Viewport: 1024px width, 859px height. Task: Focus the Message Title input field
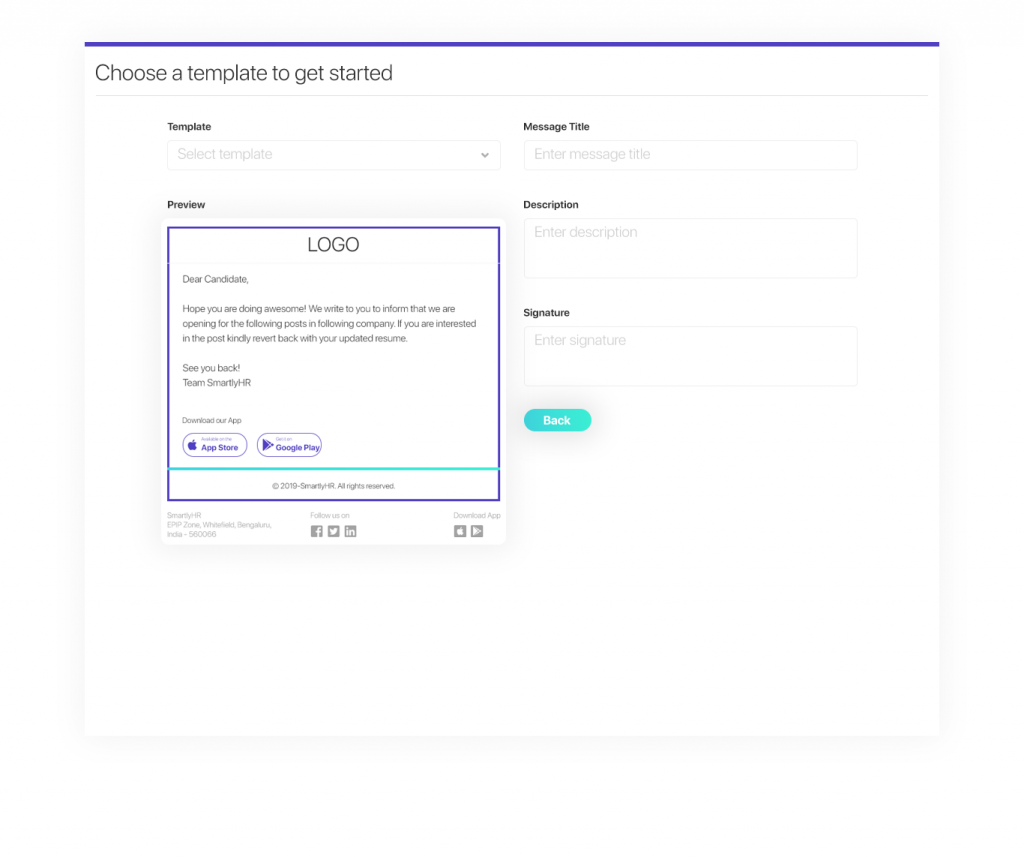pos(690,155)
